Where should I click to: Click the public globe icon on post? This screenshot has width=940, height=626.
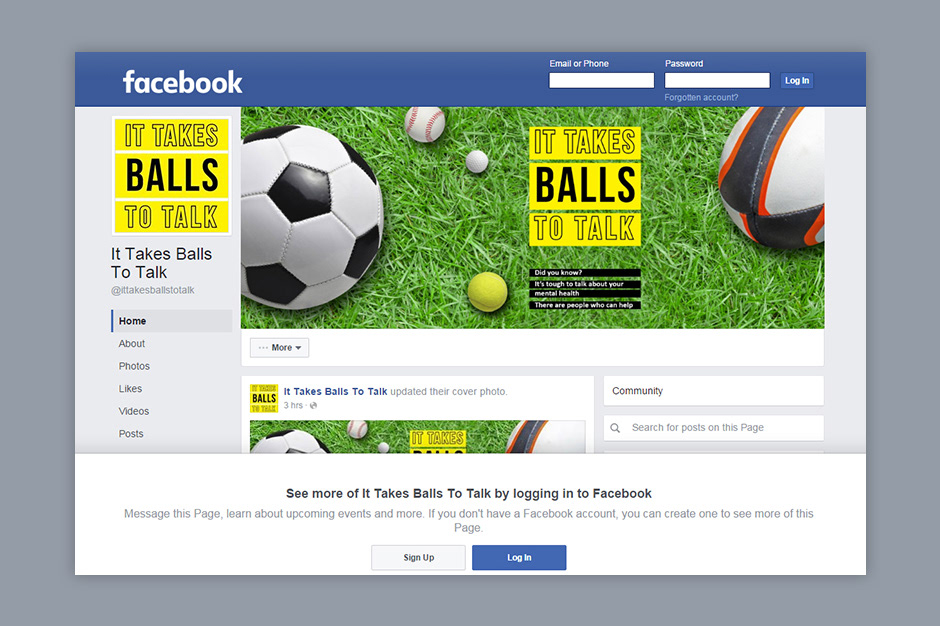pos(314,406)
